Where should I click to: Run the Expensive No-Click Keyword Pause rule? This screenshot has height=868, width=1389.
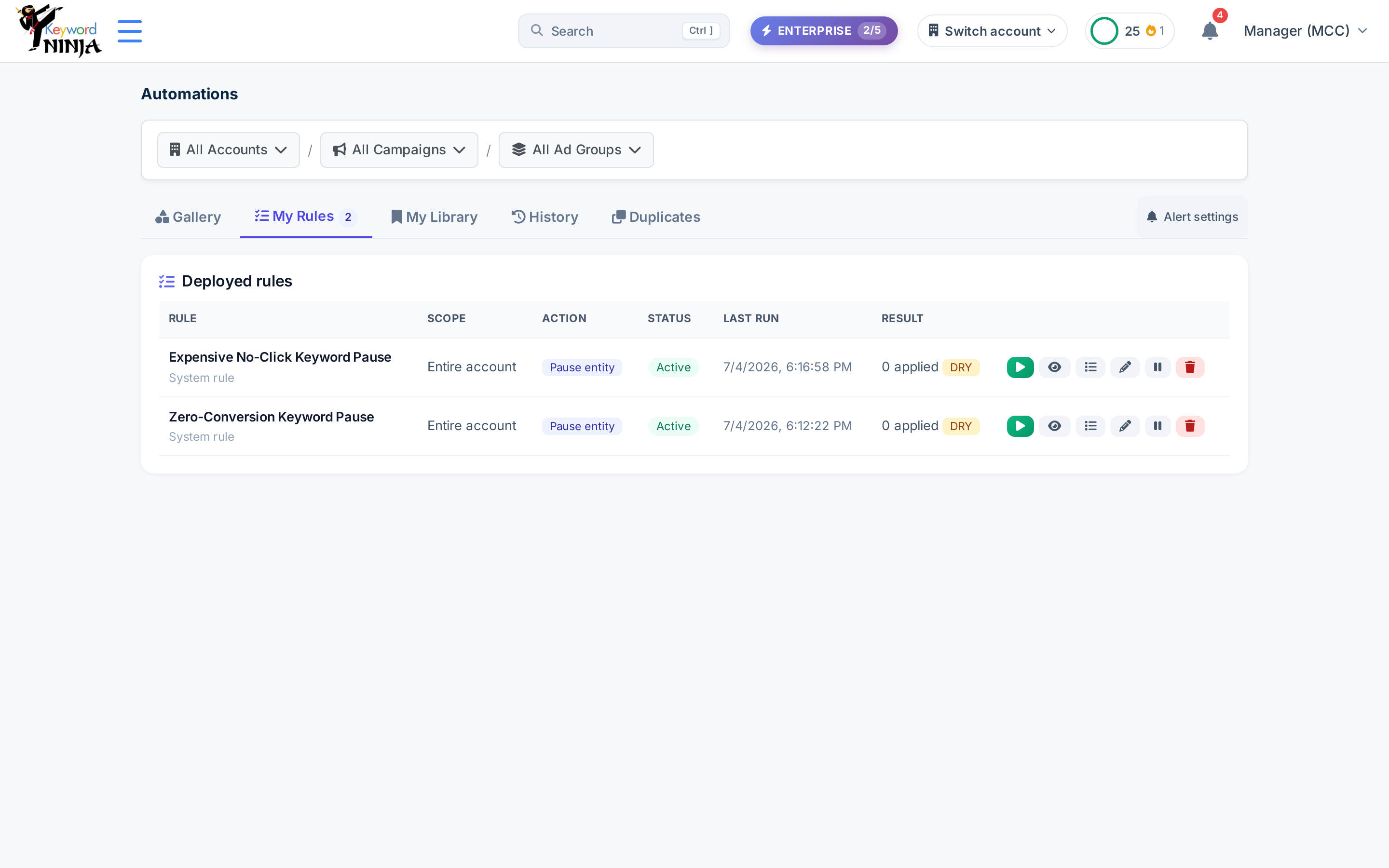1020,367
